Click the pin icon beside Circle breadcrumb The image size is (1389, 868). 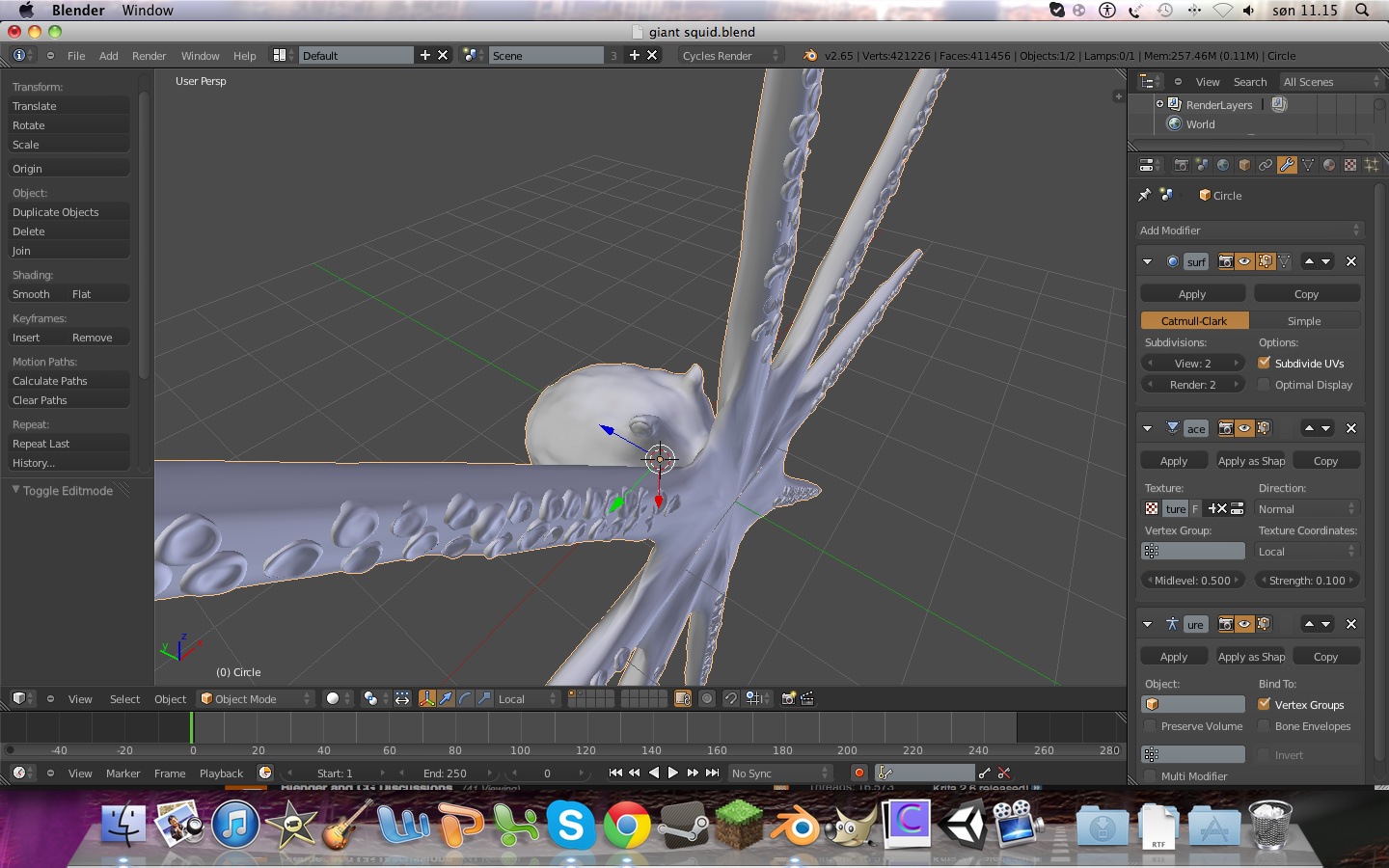pos(1145,195)
